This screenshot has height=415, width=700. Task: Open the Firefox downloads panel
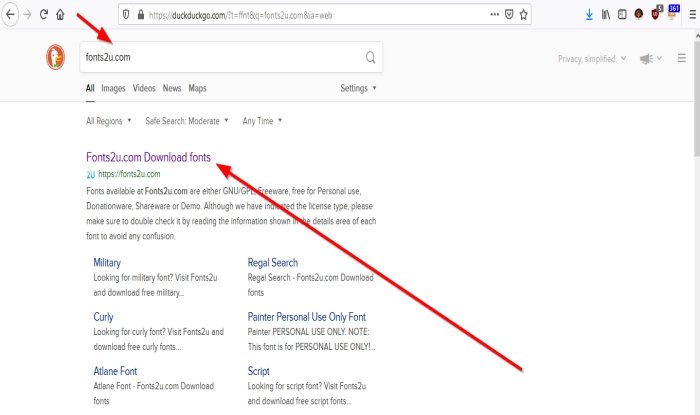588,16
